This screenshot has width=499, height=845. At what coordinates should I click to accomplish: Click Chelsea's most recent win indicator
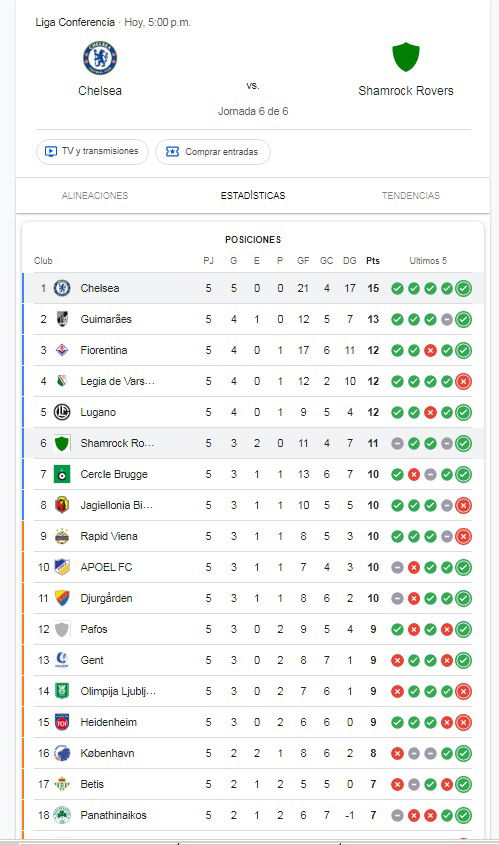(463, 288)
